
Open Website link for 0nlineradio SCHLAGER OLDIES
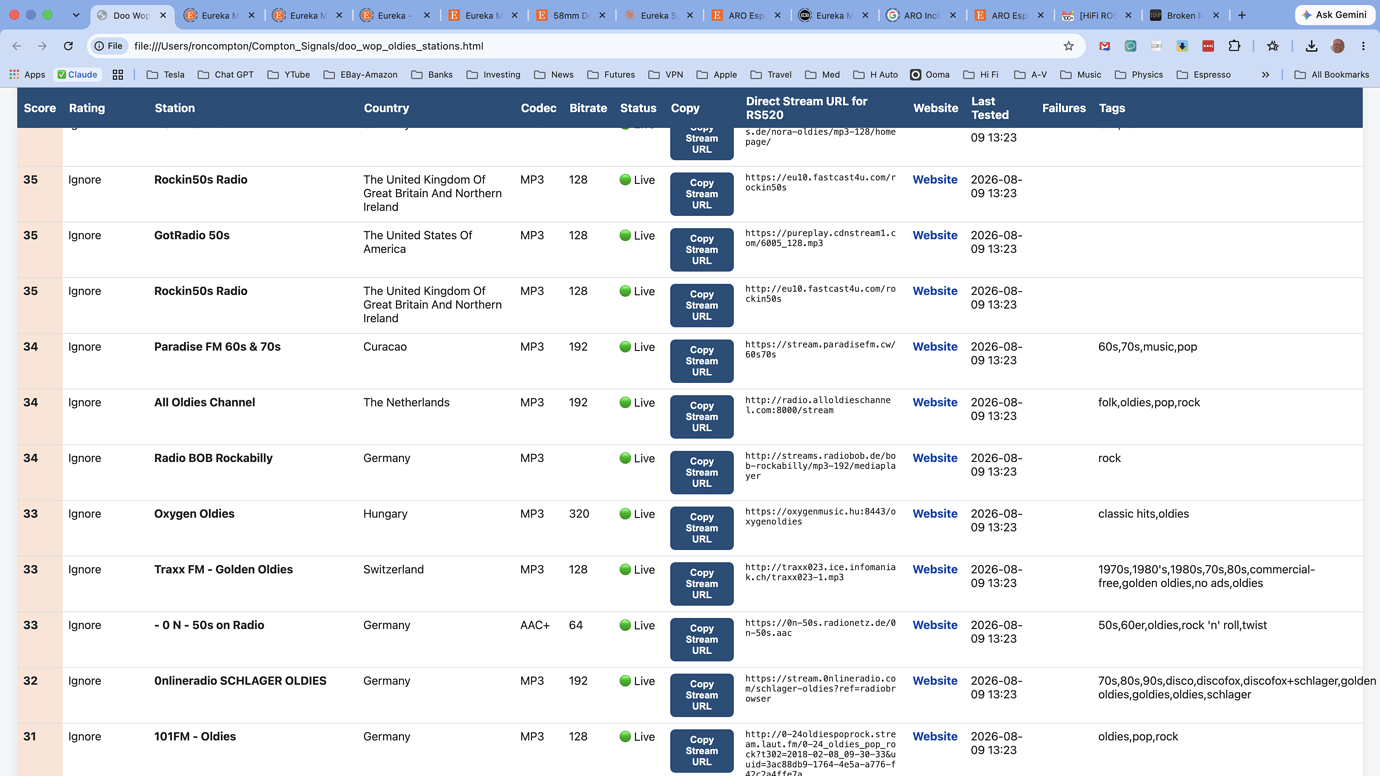click(934, 681)
